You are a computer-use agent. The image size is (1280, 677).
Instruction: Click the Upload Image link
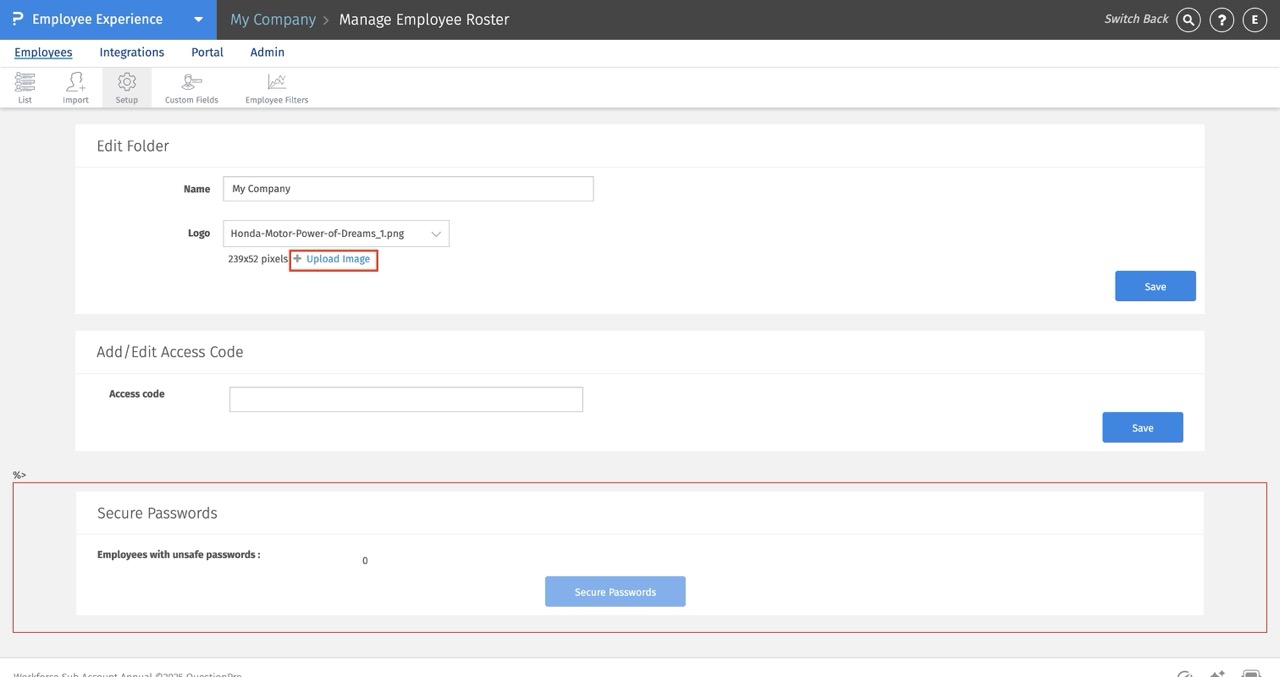[x=338, y=259]
